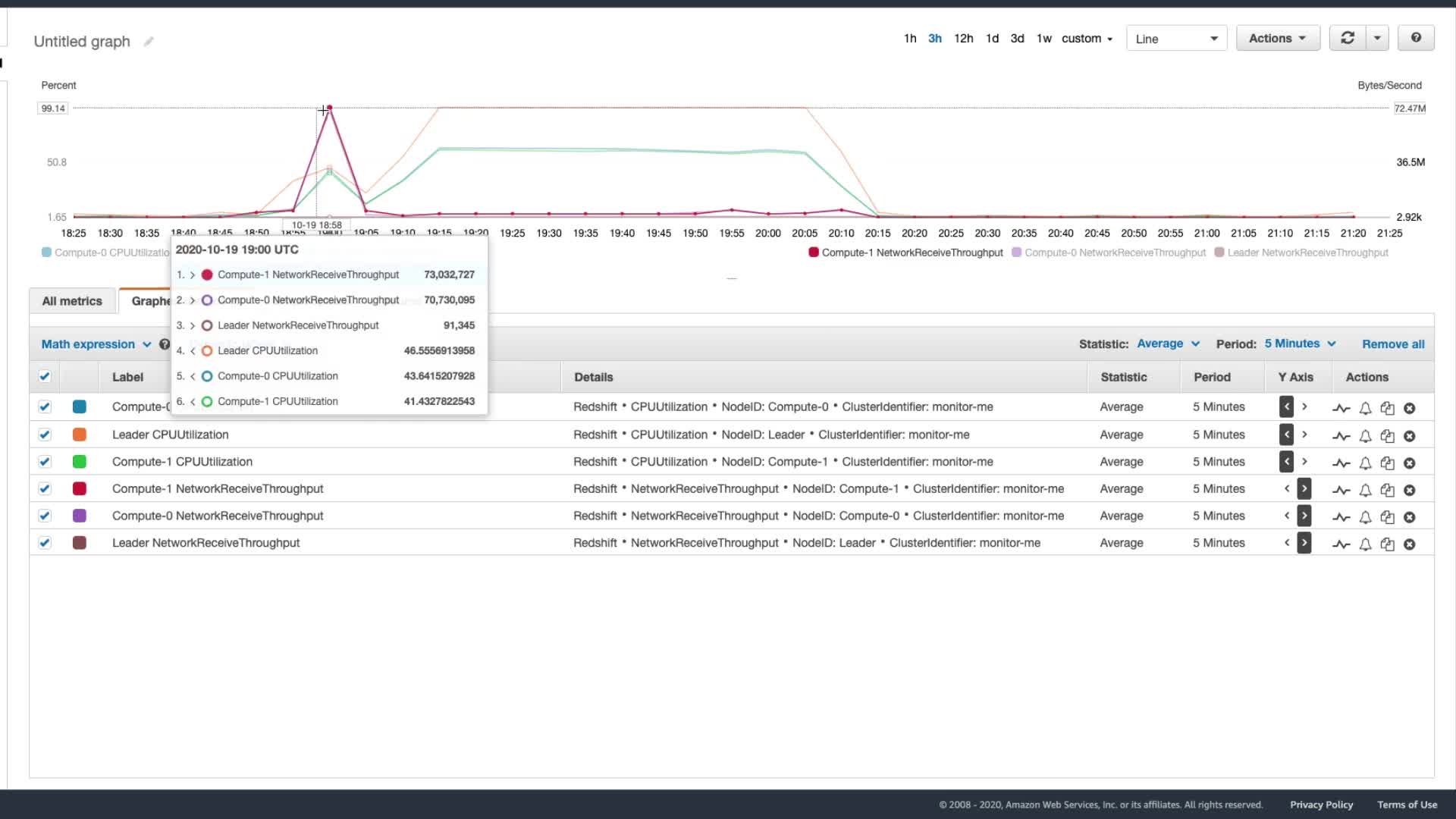Click the Remove all link

[x=1392, y=344]
